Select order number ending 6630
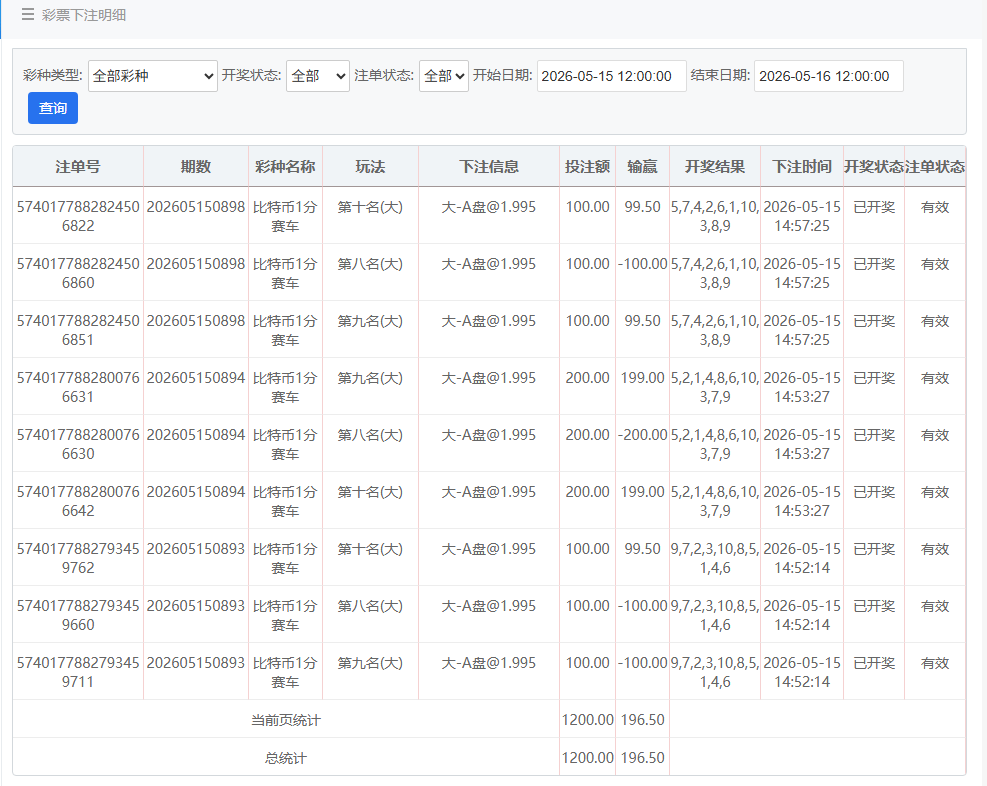The width and height of the screenshot is (987, 786). (x=78, y=444)
